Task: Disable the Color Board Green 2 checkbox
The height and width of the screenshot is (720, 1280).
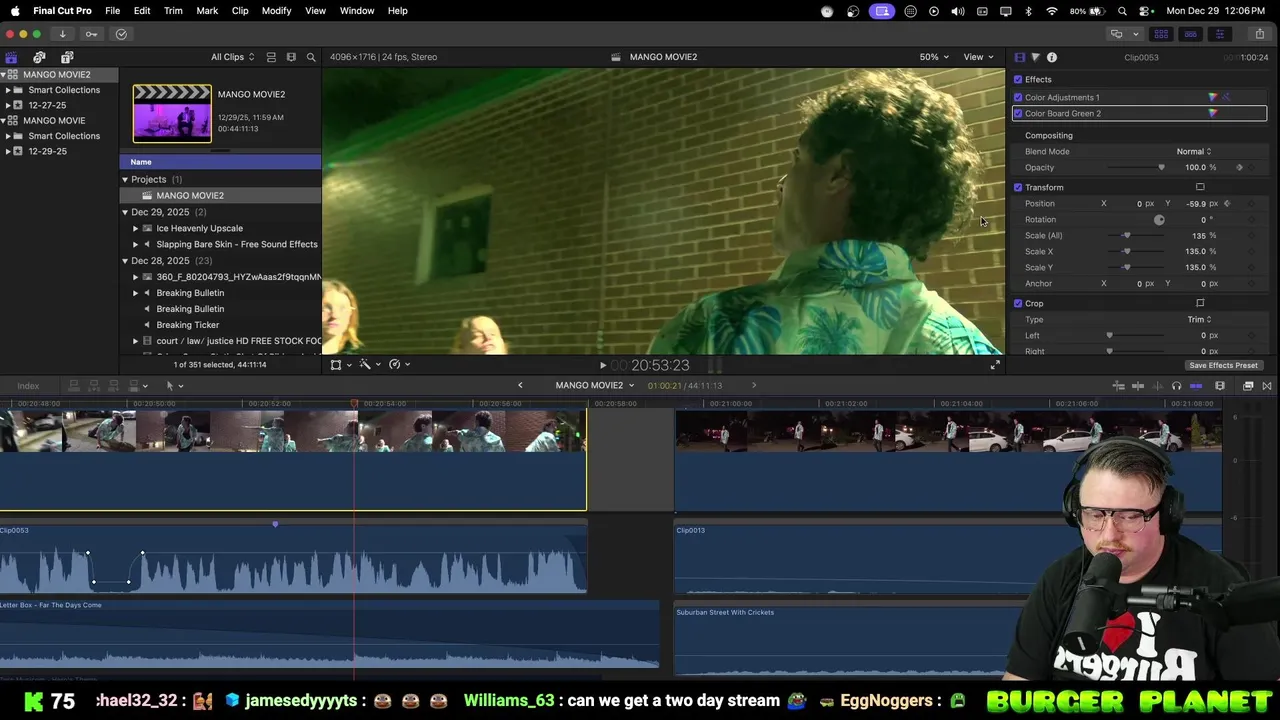Action: 1018,113
